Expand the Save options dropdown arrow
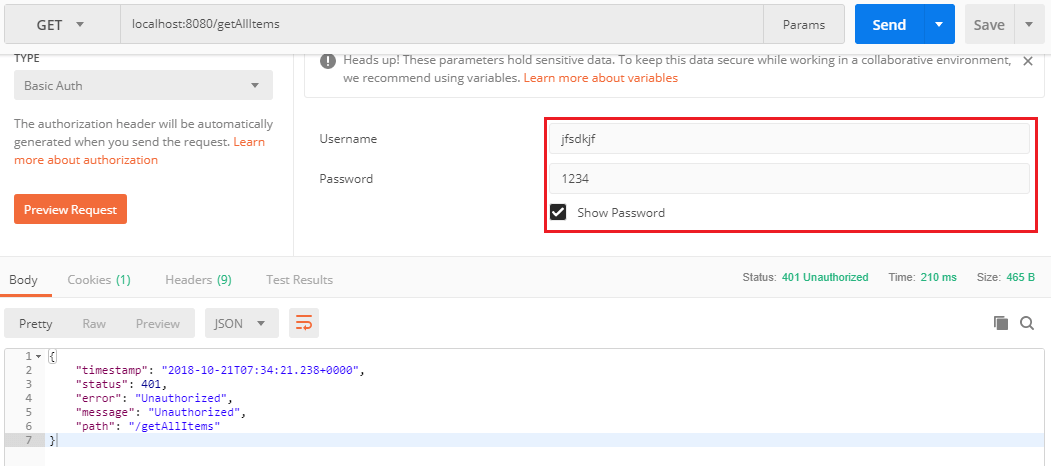1051x466 pixels. (1029, 24)
